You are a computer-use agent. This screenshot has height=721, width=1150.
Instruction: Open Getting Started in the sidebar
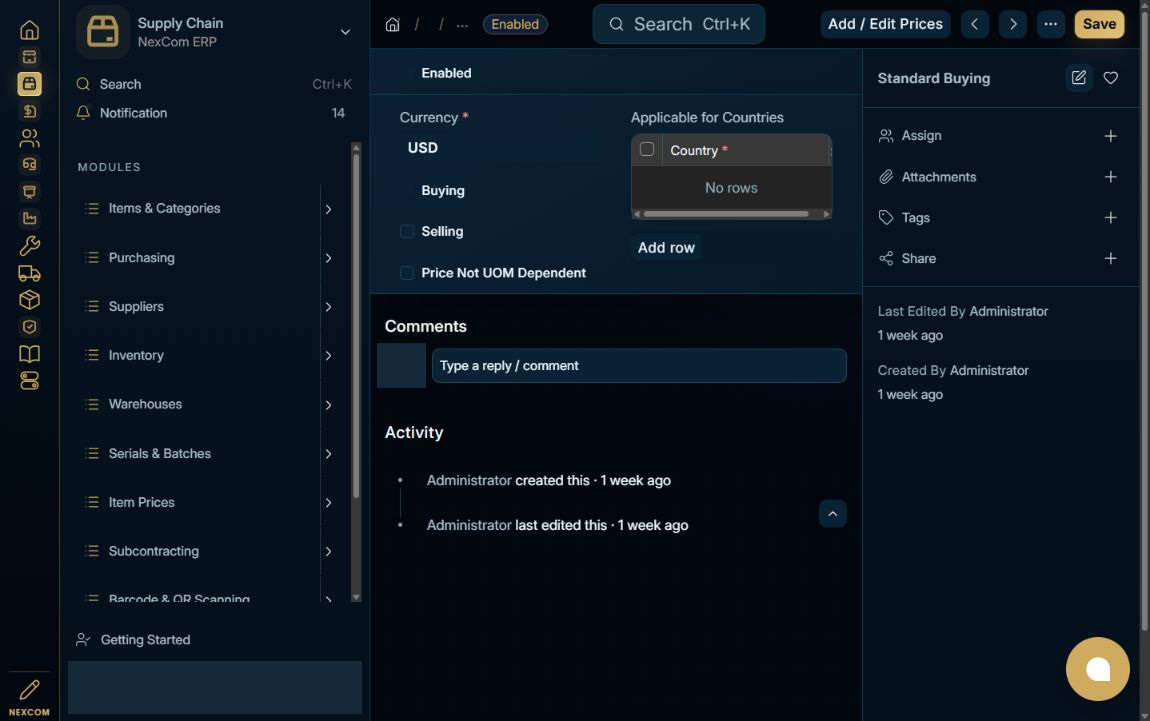[x=145, y=640]
